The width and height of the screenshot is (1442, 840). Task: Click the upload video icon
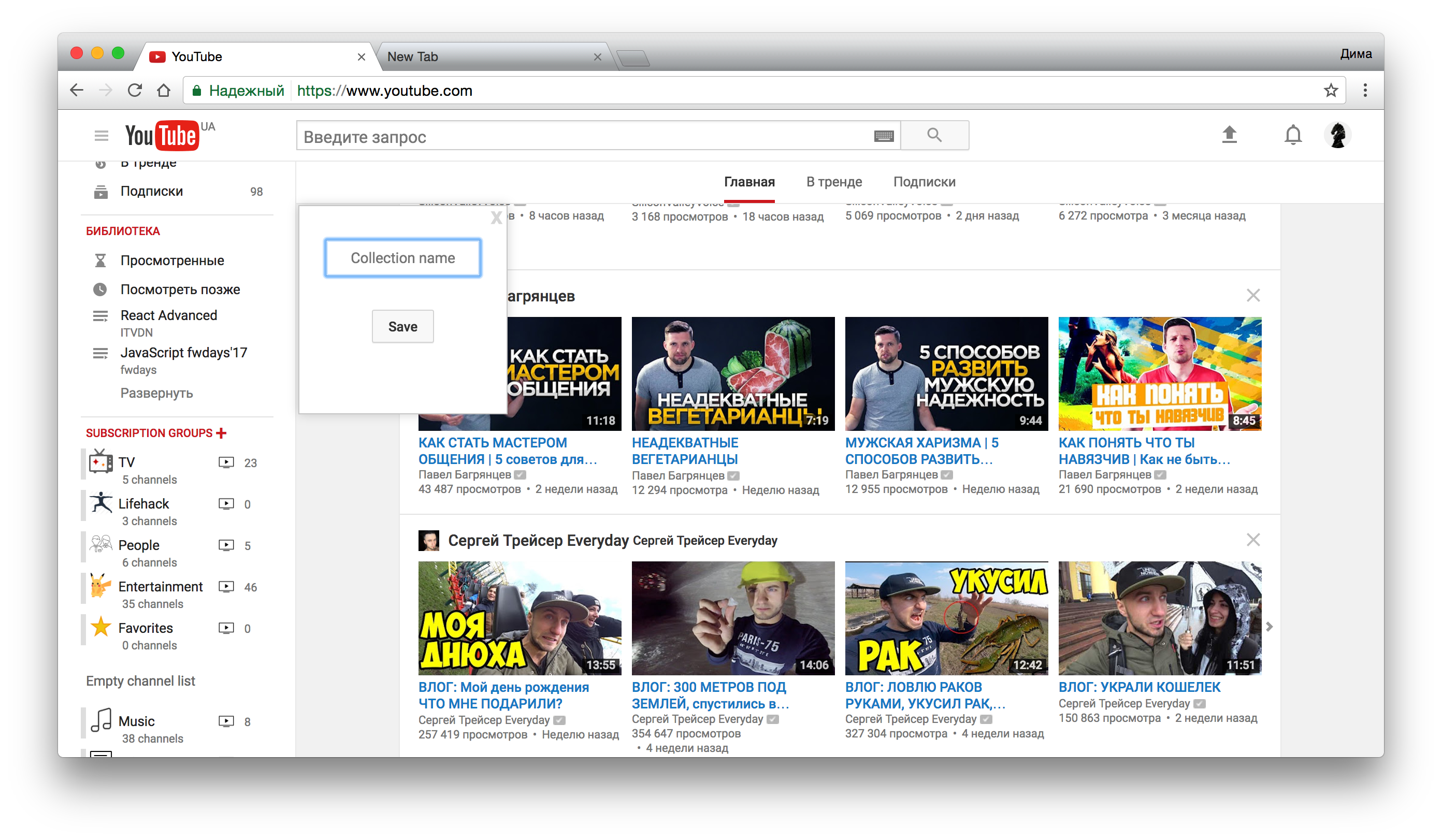click(1229, 135)
